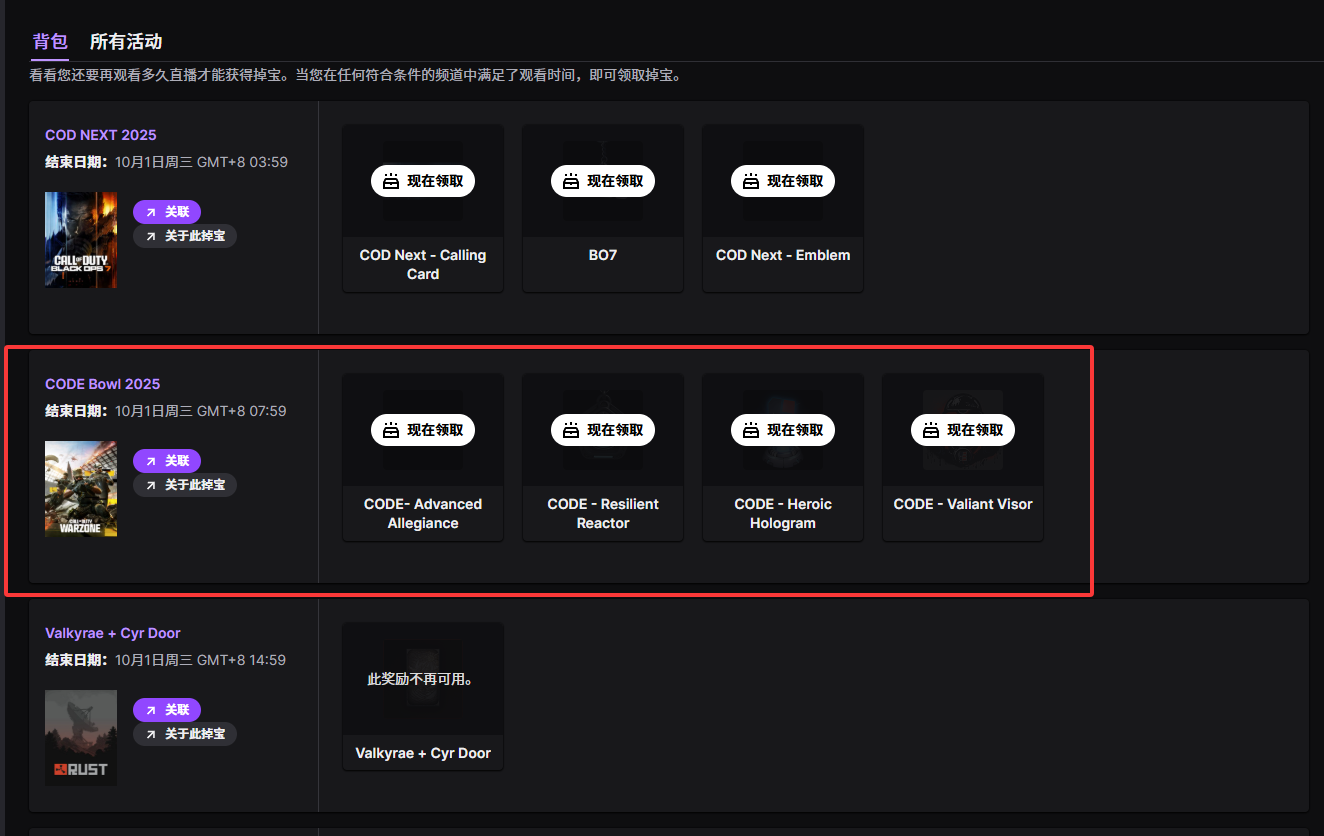
Task: Claim the CODE - Valiant Visor drop
Action: (963, 430)
